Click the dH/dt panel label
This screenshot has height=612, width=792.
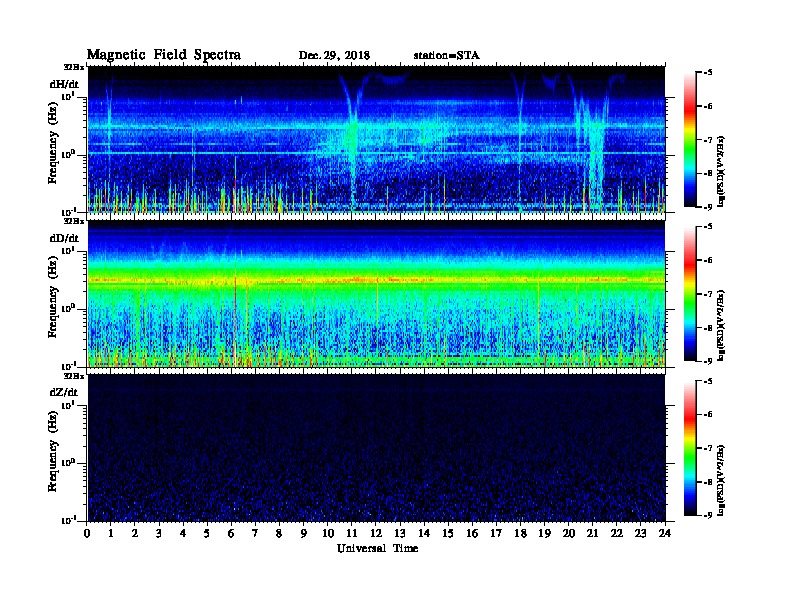tap(64, 84)
